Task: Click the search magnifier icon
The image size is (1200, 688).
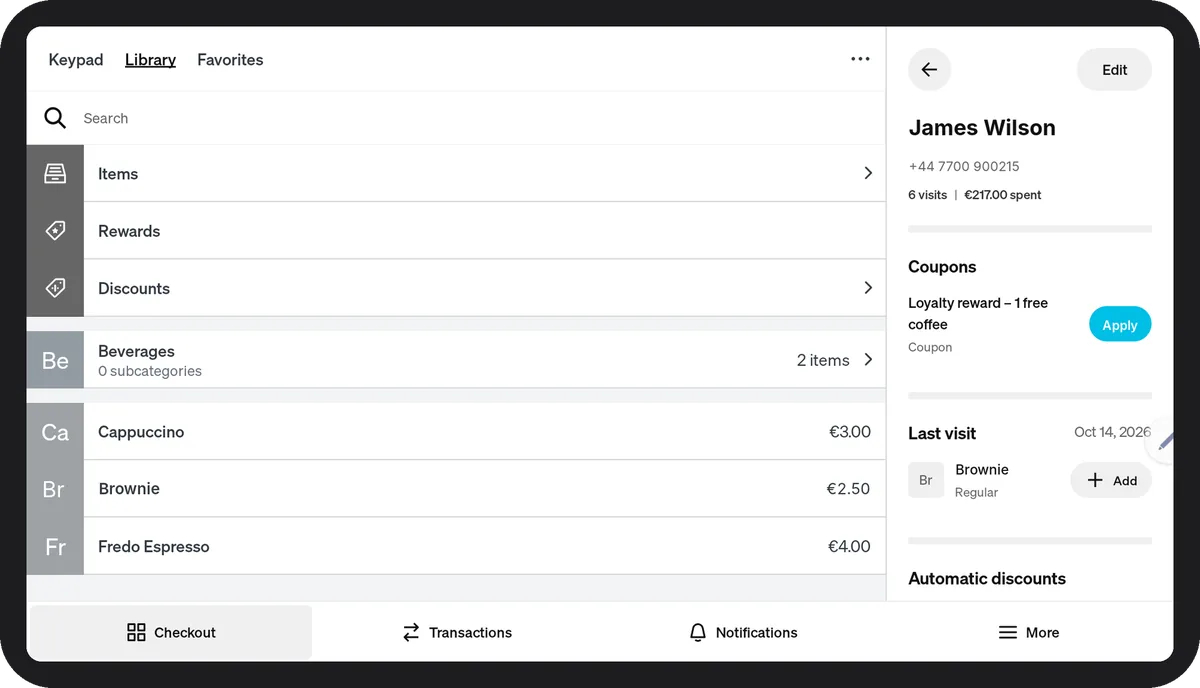Action: (x=55, y=118)
